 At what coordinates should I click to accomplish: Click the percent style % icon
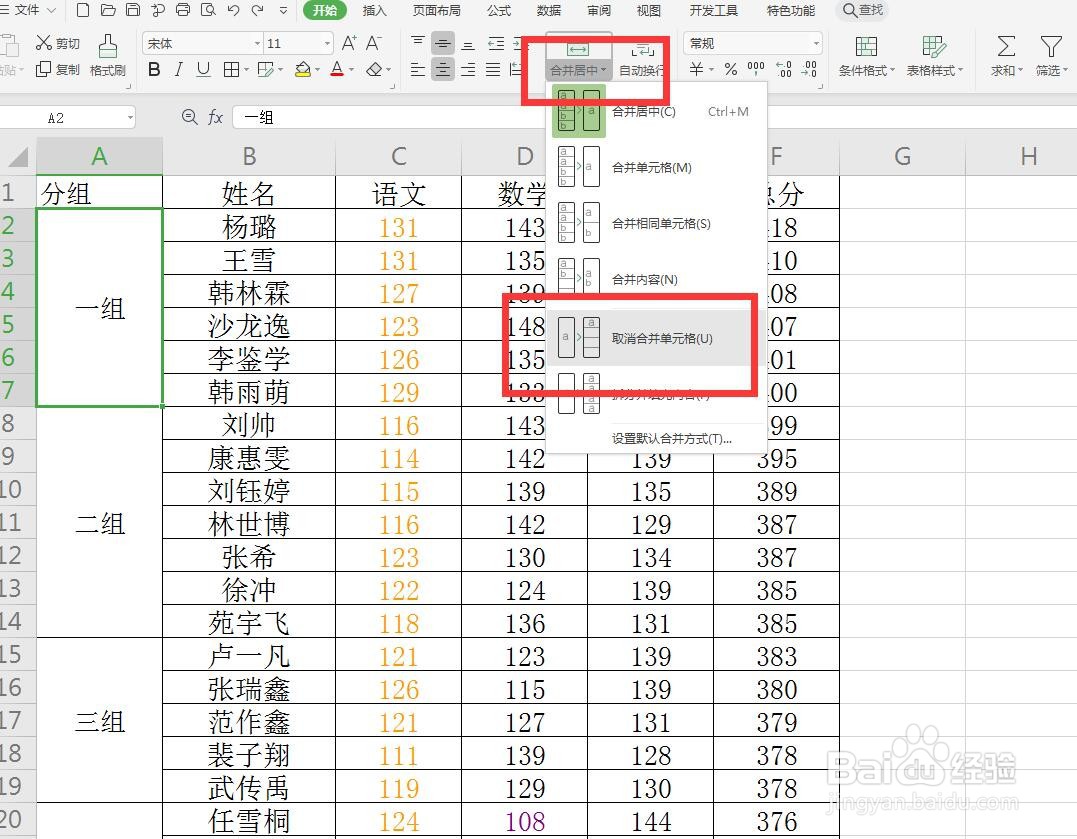click(x=730, y=67)
